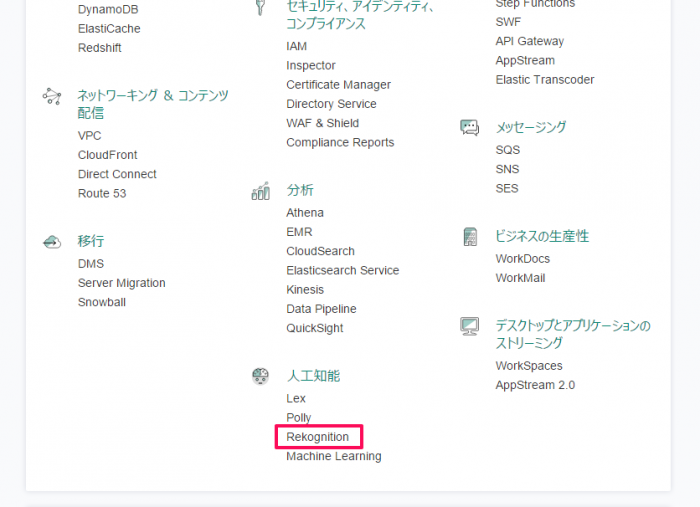Open Data Pipeline service
Viewport: 700px width, 507px height.
pyautogui.click(x=321, y=309)
